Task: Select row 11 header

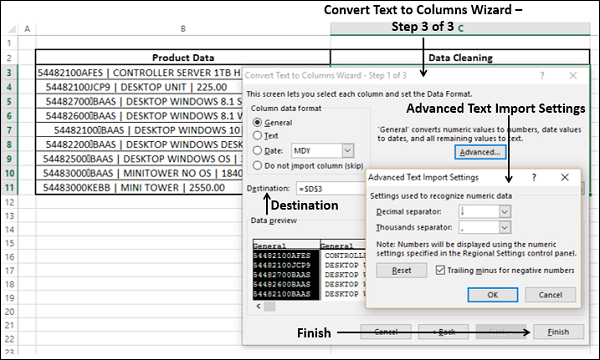Action: tap(9, 187)
